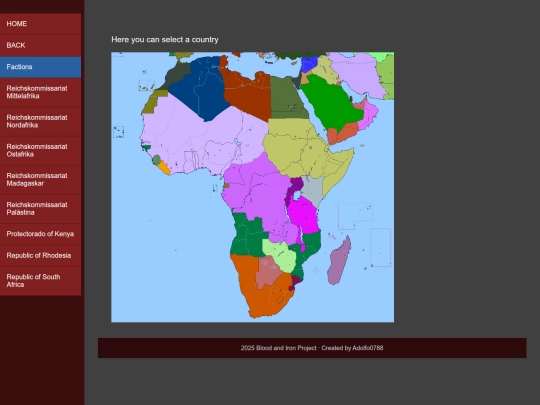
Task: Click the 'Here you can select a country' heading
Action: (x=165, y=40)
